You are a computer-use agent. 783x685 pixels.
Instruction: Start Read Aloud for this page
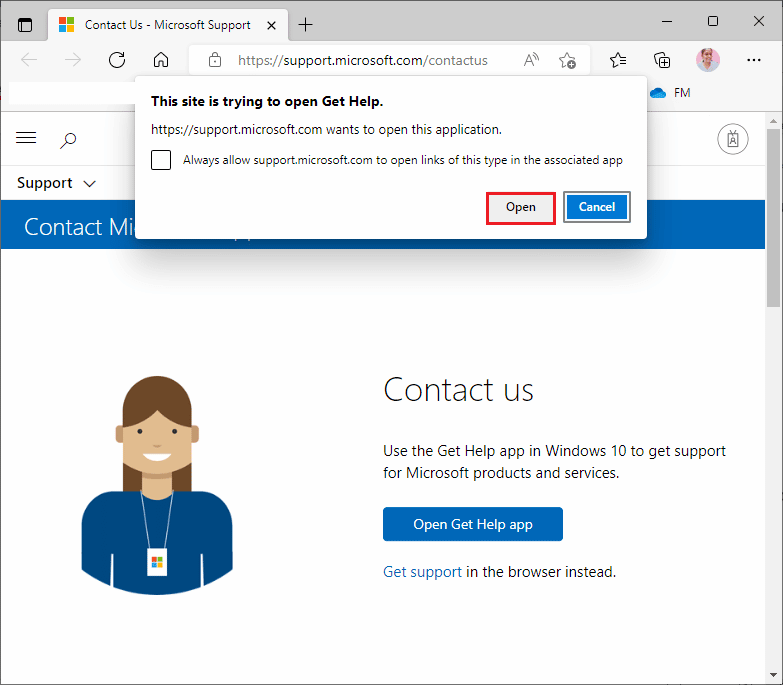(x=531, y=60)
